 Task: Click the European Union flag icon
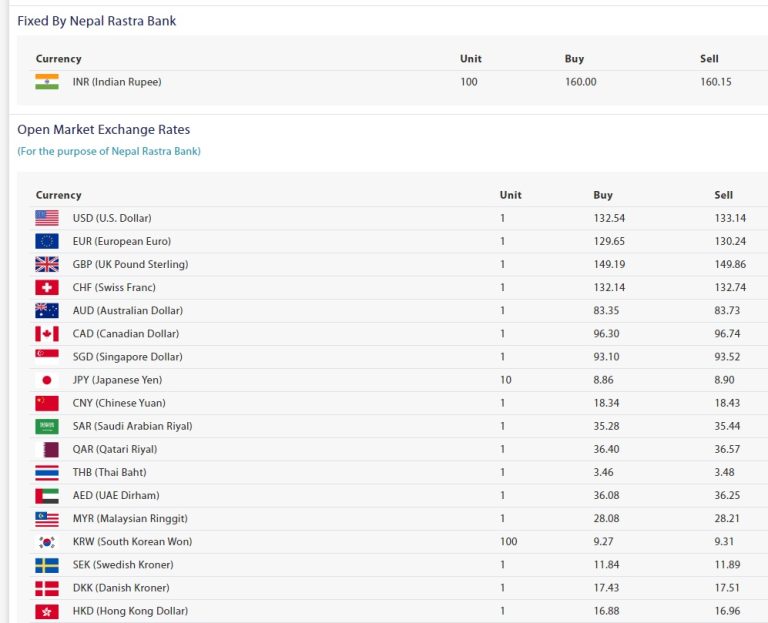tap(47, 241)
